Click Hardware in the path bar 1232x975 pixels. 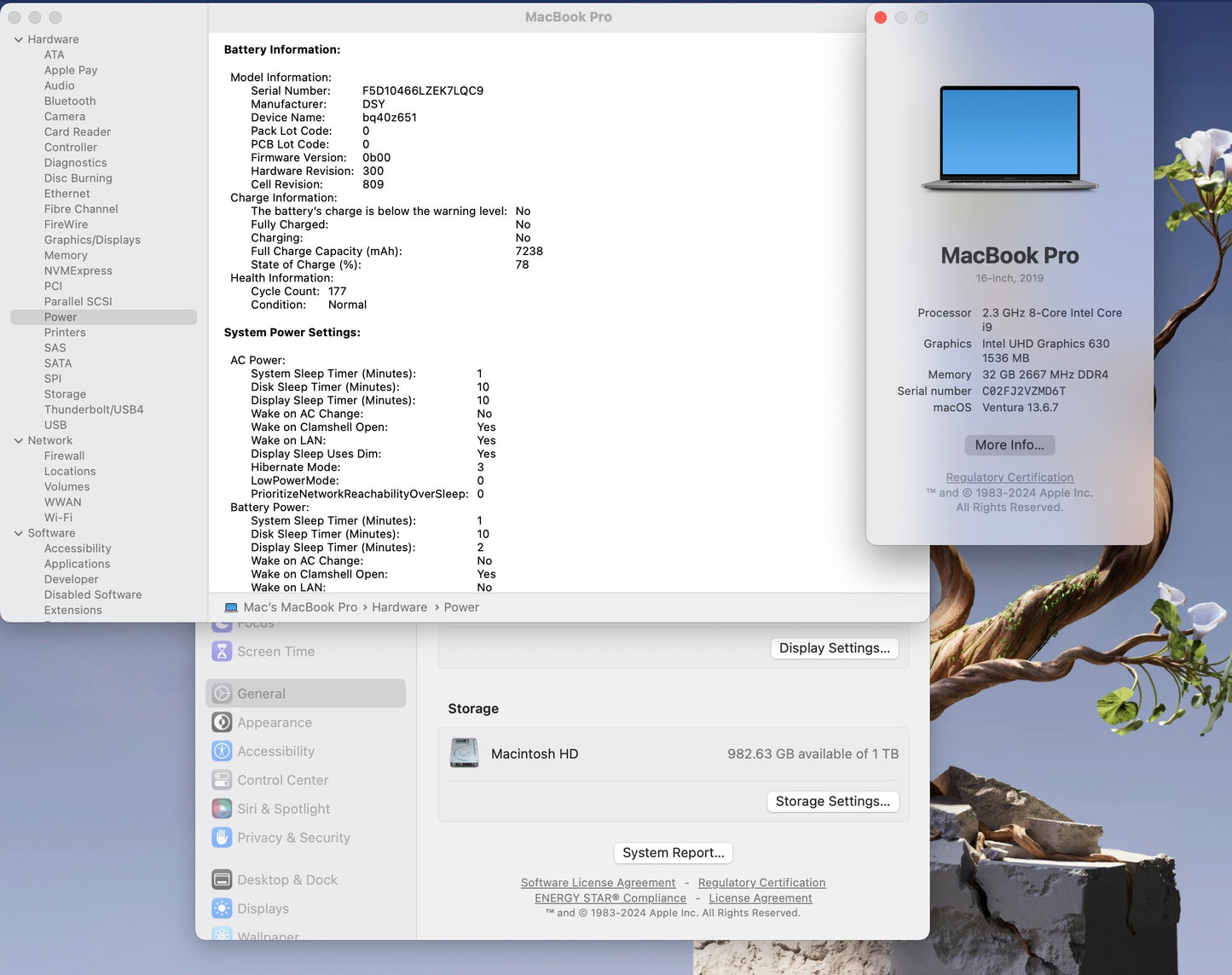(x=399, y=607)
